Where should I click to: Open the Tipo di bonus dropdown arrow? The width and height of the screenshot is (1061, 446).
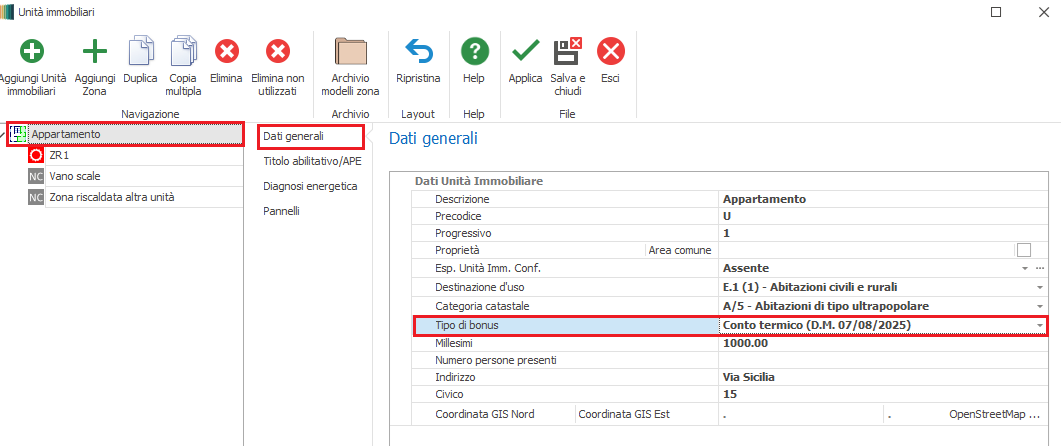pos(1039,326)
